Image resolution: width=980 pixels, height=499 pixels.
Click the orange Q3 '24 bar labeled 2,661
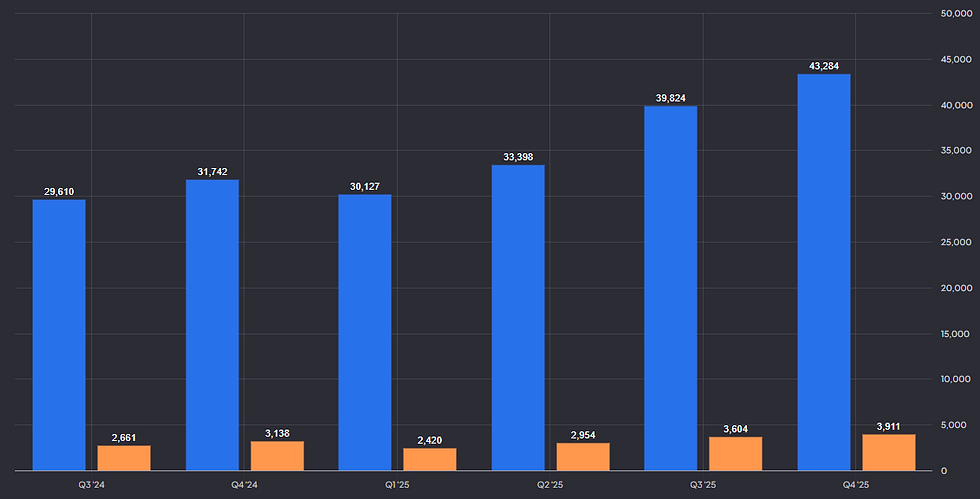tap(124, 458)
